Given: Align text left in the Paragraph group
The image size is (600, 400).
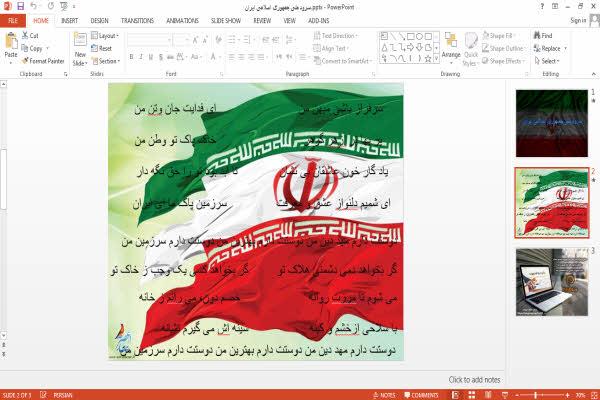Looking at the screenshot, I should click(x=232, y=57).
